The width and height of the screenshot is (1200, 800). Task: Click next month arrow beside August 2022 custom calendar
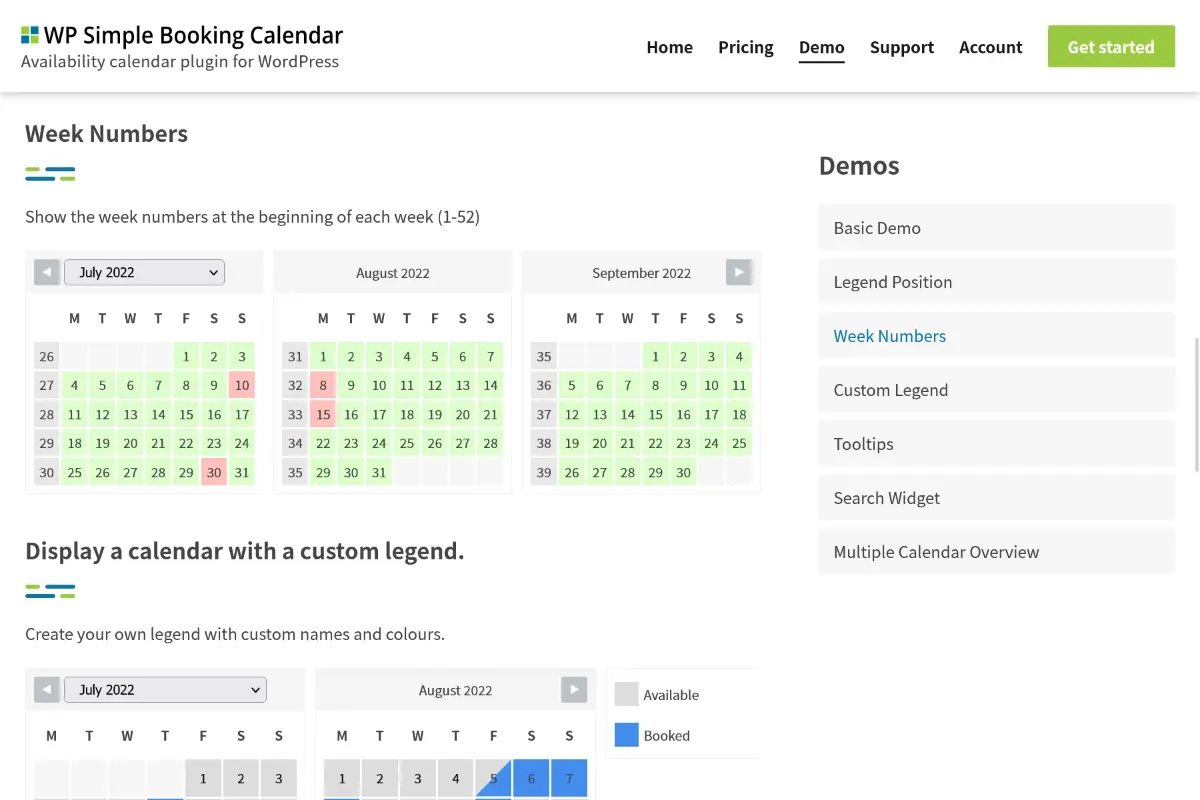(574, 689)
